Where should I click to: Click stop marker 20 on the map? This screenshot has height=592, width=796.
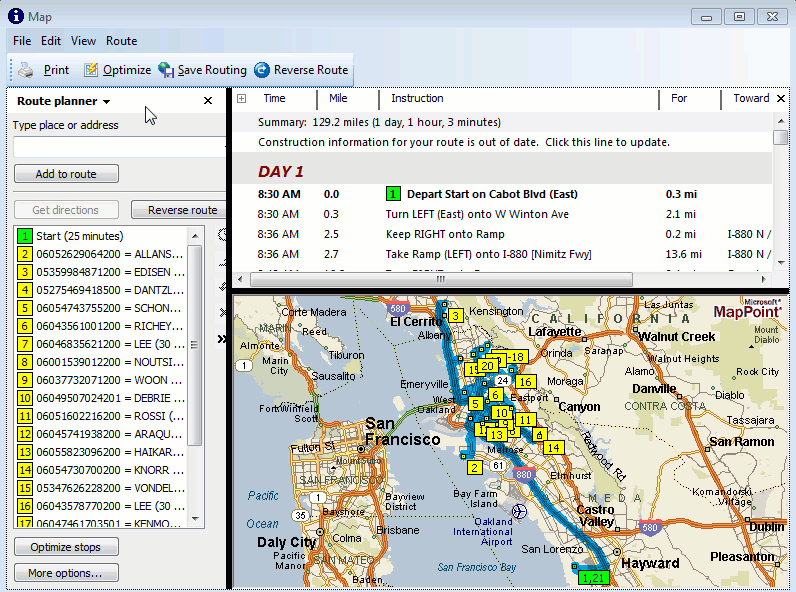tap(487, 366)
